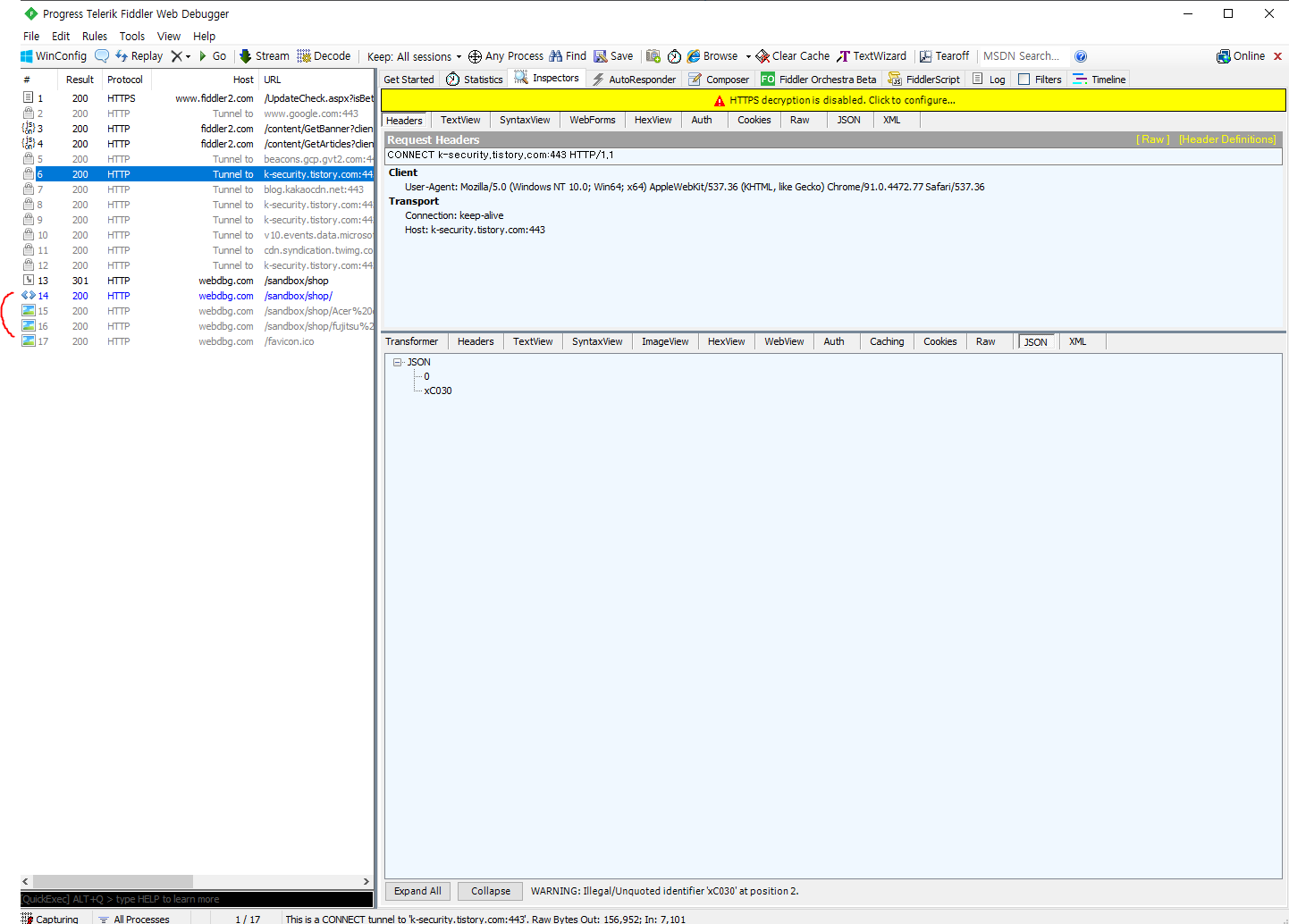This screenshot has height=924, width=1289.
Task: Click the stopwatch timer icon
Action: point(674,56)
